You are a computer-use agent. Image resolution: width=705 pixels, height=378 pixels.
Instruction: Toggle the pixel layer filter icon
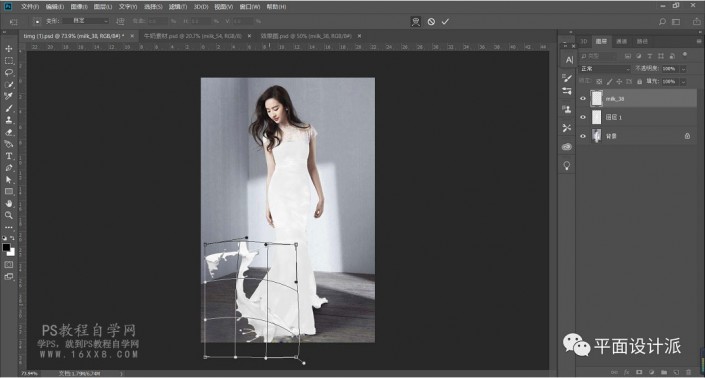coord(628,56)
